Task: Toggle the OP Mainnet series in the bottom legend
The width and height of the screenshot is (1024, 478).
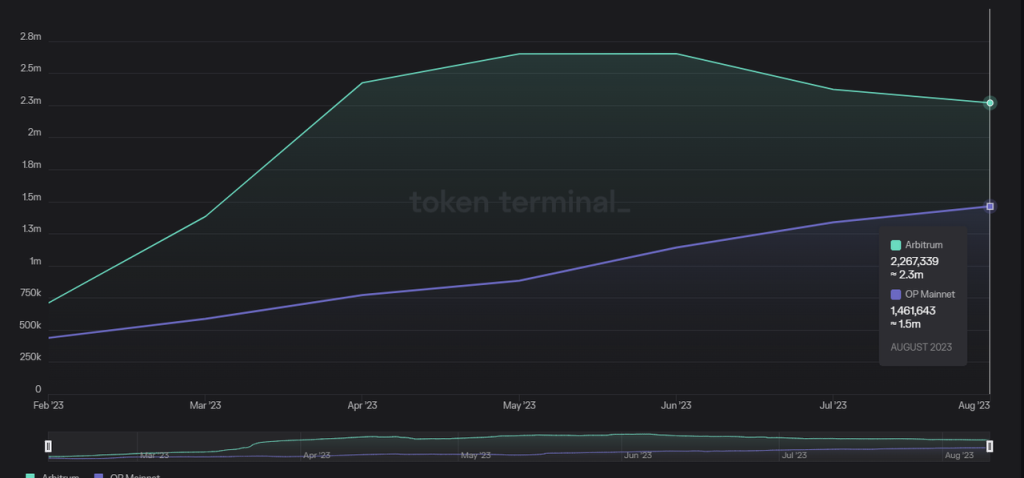Action: tap(126, 475)
